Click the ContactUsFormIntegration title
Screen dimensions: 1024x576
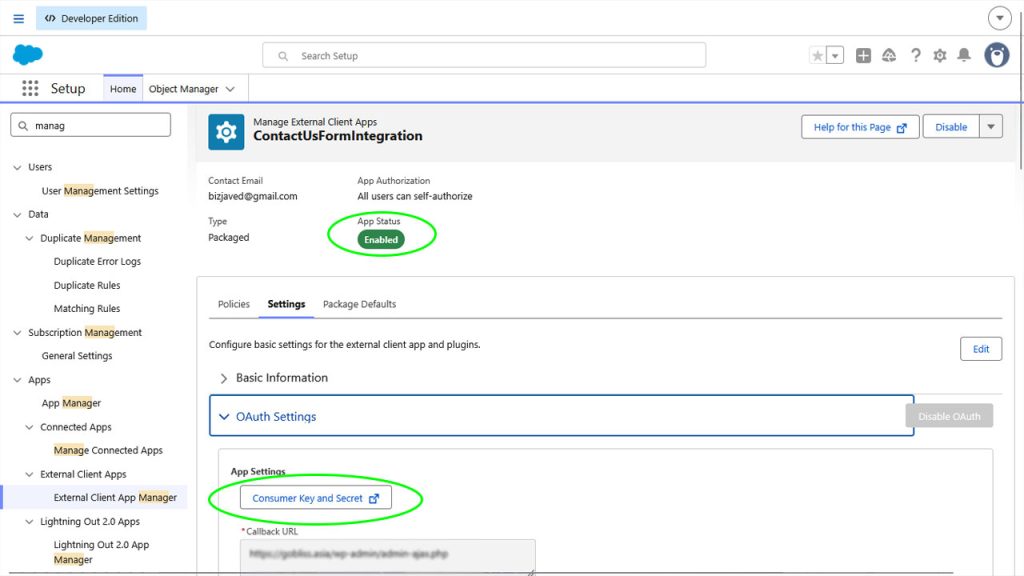coord(338,136)
